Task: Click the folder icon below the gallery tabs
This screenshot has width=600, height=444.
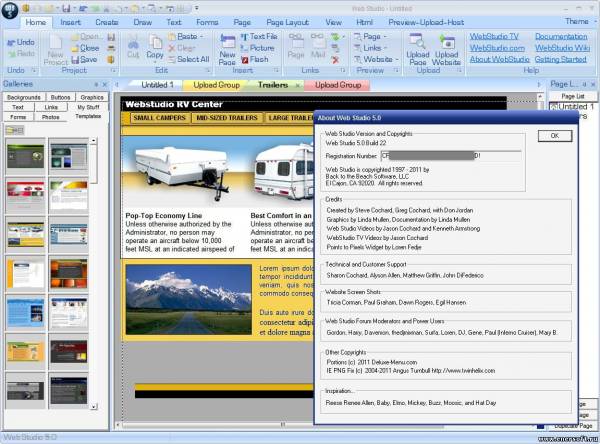Action: (15, 131)
